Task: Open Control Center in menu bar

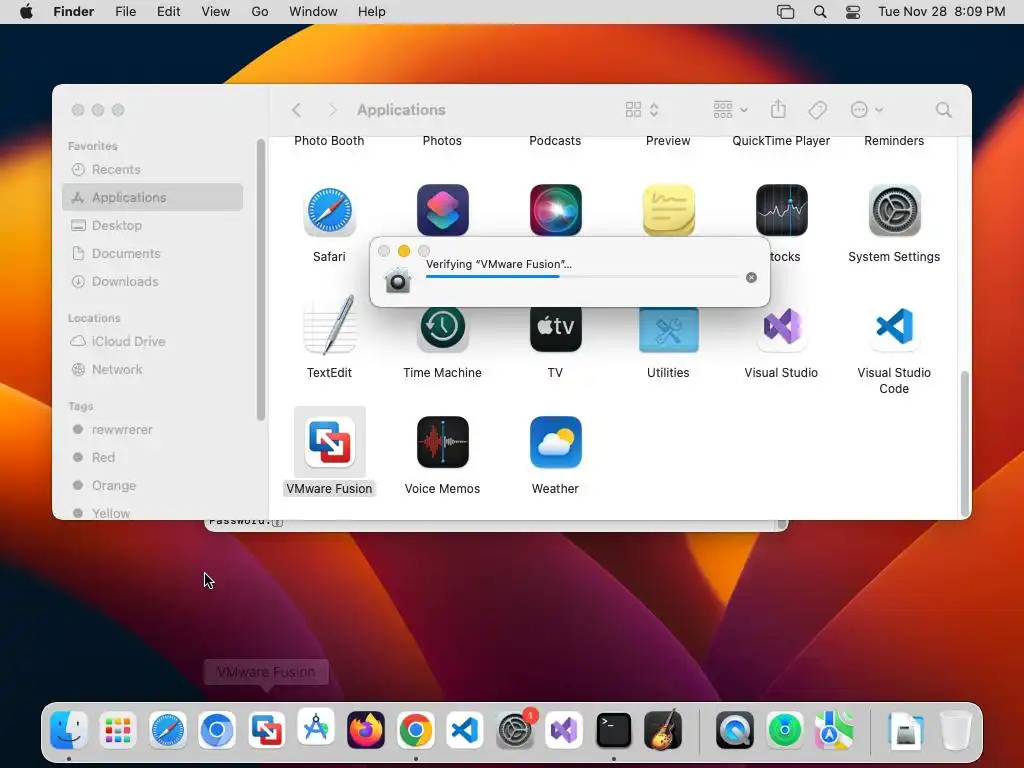Action: (853, 12)
